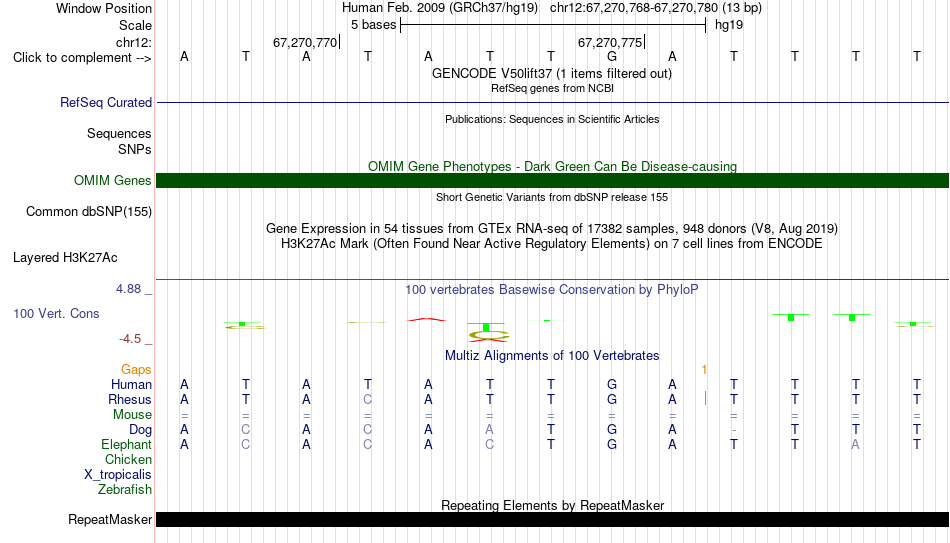
Task: Click the -4.5 lower conservation scale value
Action: pyautogui.click(x=130, y=339)
